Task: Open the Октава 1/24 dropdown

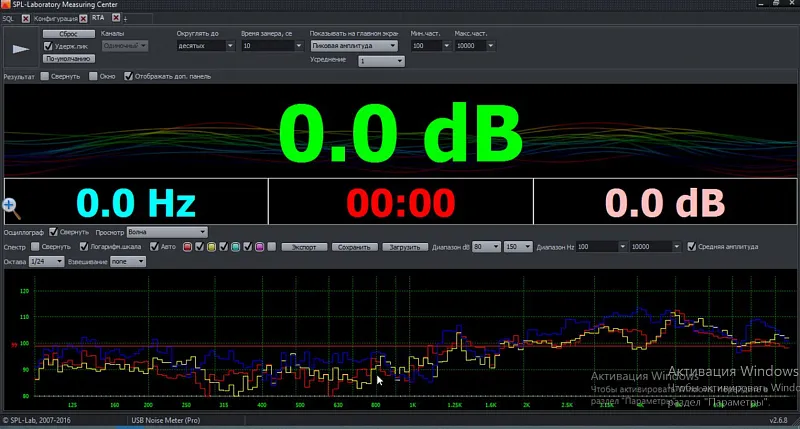Action: click(x=48, y=261)
